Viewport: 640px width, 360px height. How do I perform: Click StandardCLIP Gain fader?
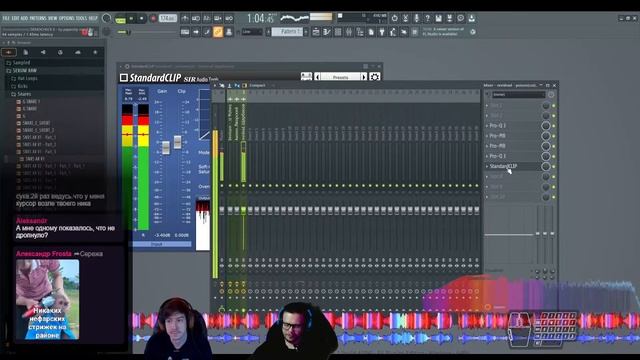[166, 148]
